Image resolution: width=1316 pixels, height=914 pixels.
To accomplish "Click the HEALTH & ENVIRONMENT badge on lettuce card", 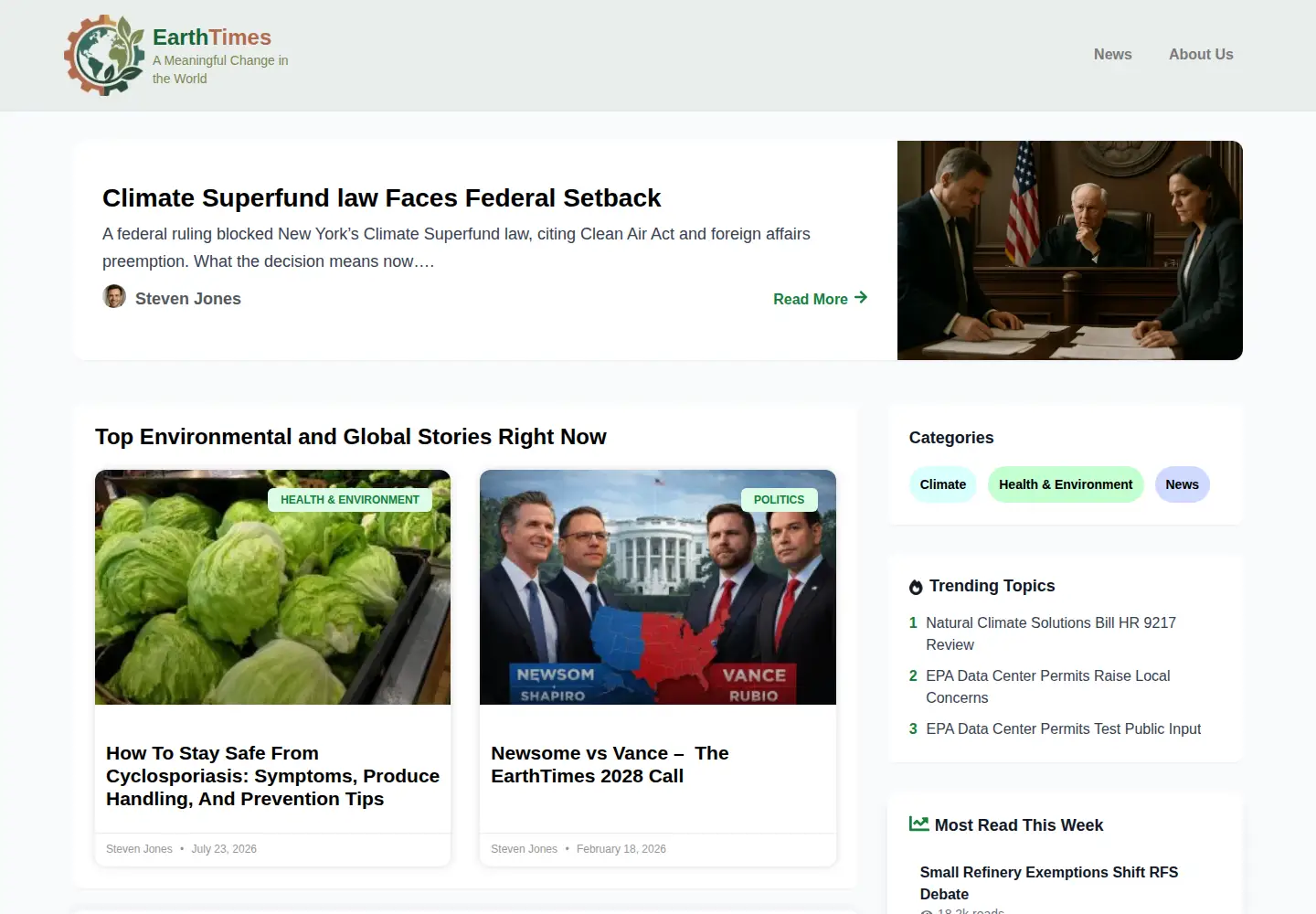I will point(350,500).
